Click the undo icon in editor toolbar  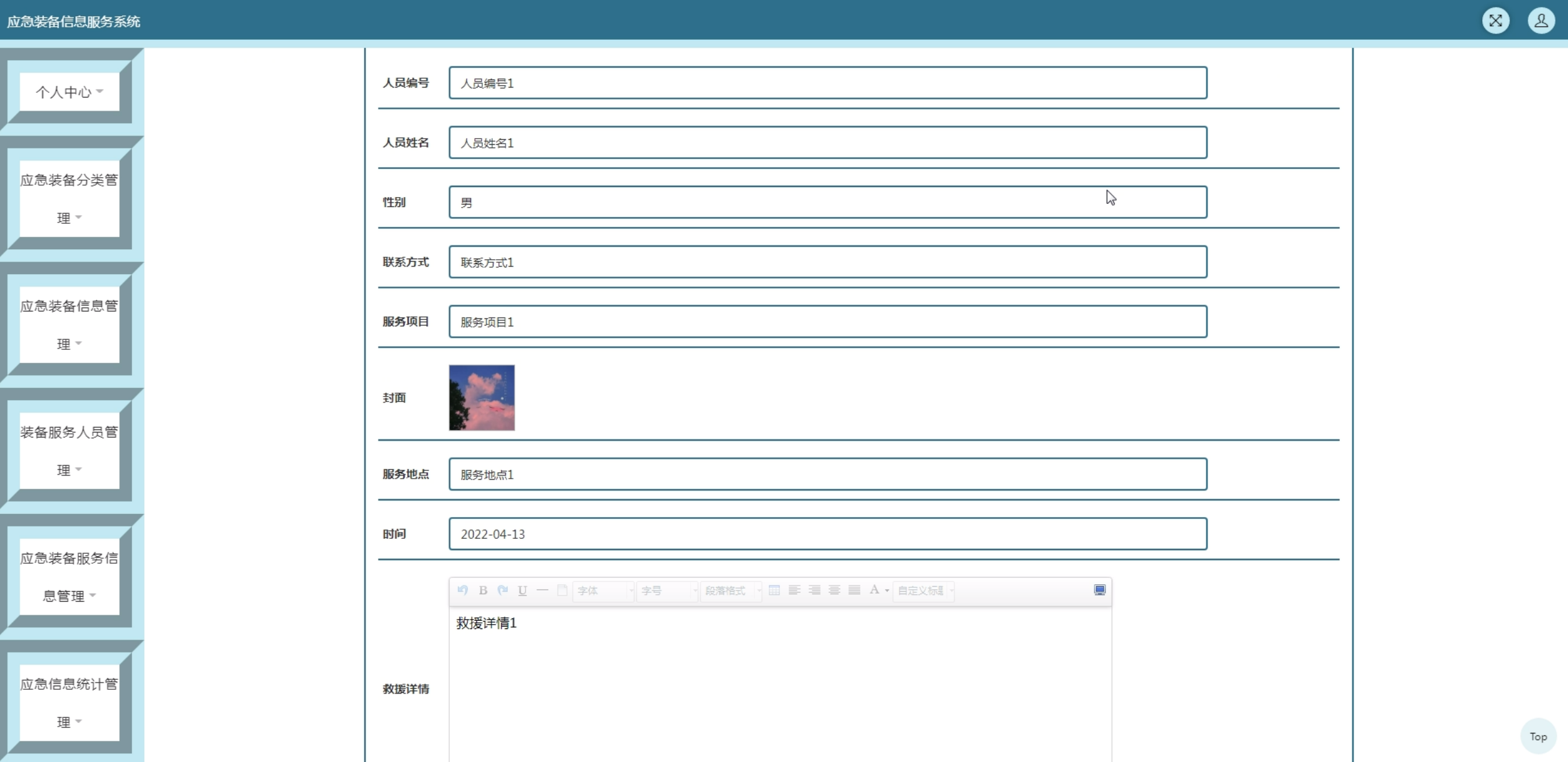(462, 590)
